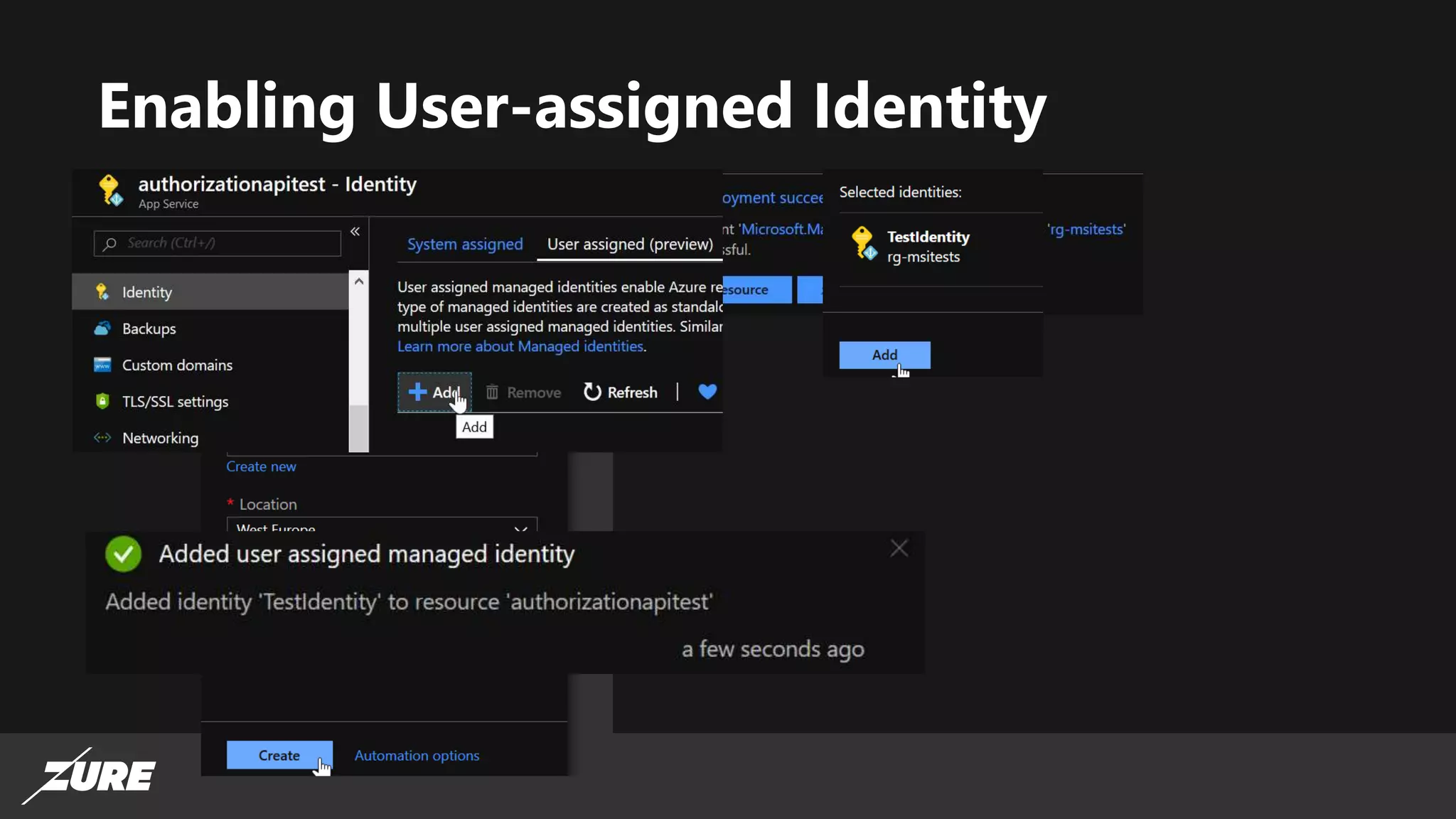Open TLS/SSL settings in the sidebar
Screen dimensions: 1456x819
tap(210, 401)
